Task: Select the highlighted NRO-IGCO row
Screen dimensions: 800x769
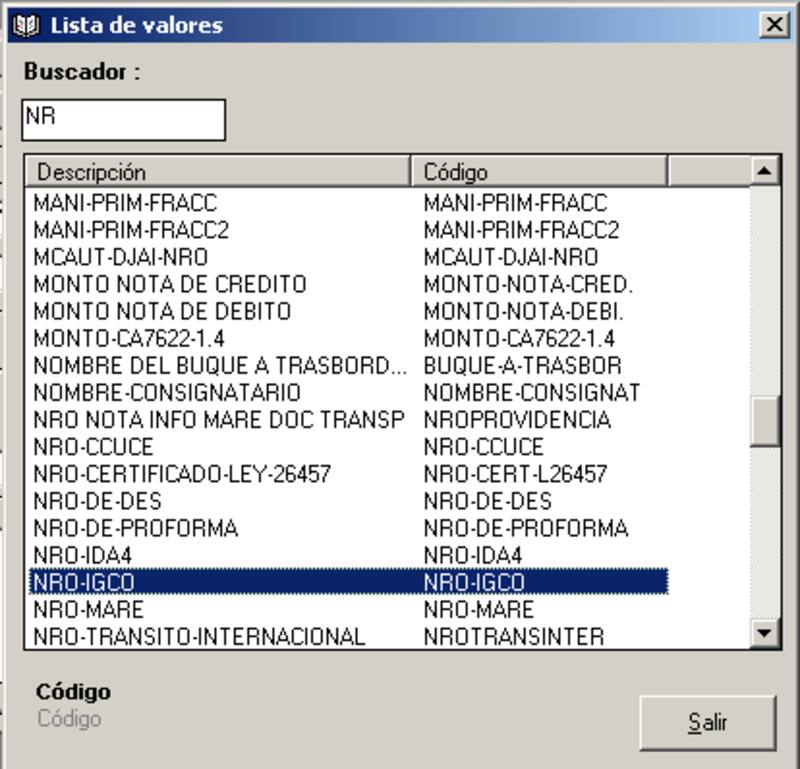Action: coord(84,582)
